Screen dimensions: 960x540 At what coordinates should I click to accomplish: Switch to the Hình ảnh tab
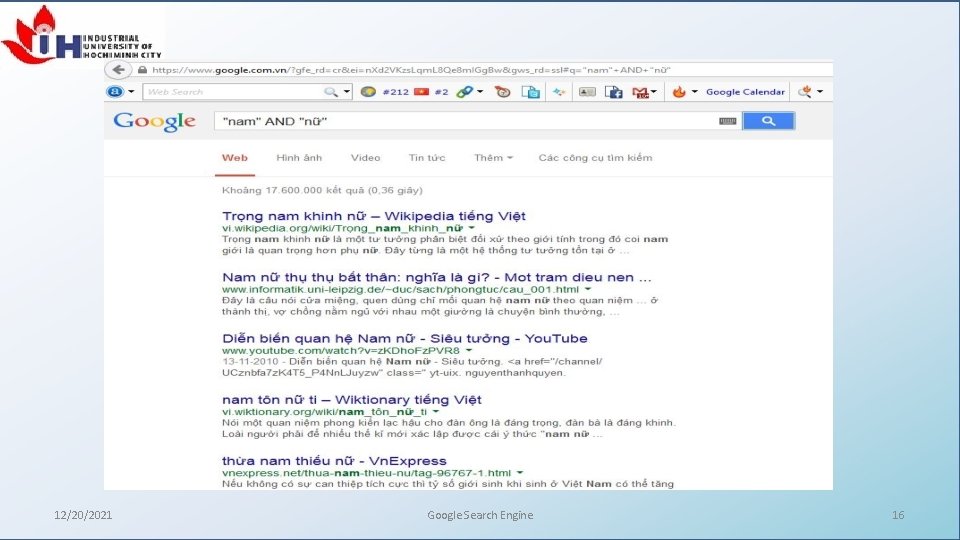[x=299, y=158]
